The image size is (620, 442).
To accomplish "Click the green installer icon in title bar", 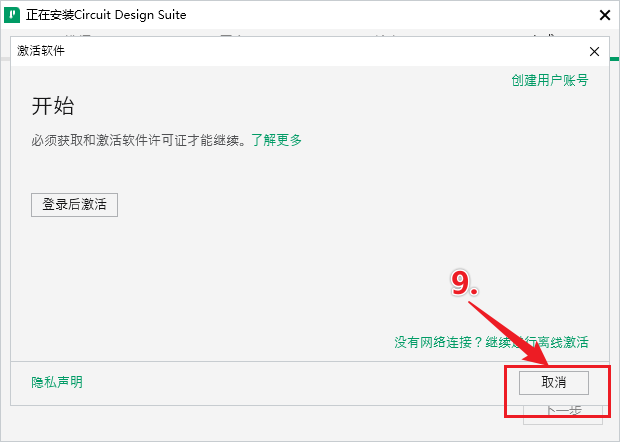I will (12, 15).
